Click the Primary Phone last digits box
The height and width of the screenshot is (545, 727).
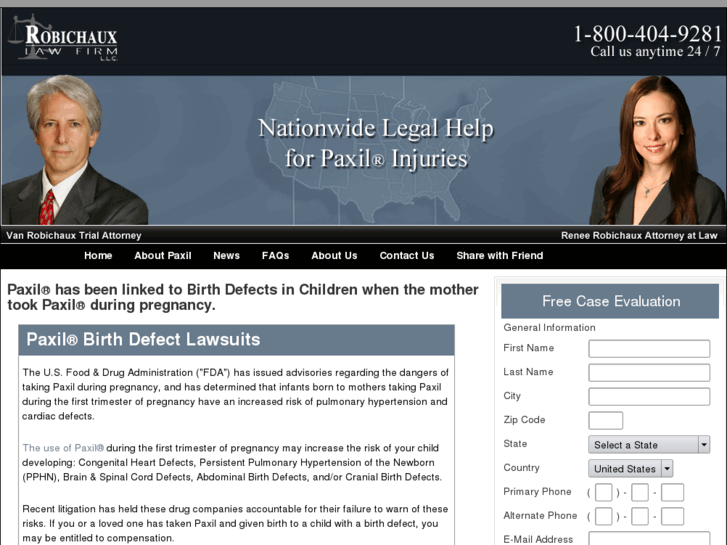(x=672, y=492)
